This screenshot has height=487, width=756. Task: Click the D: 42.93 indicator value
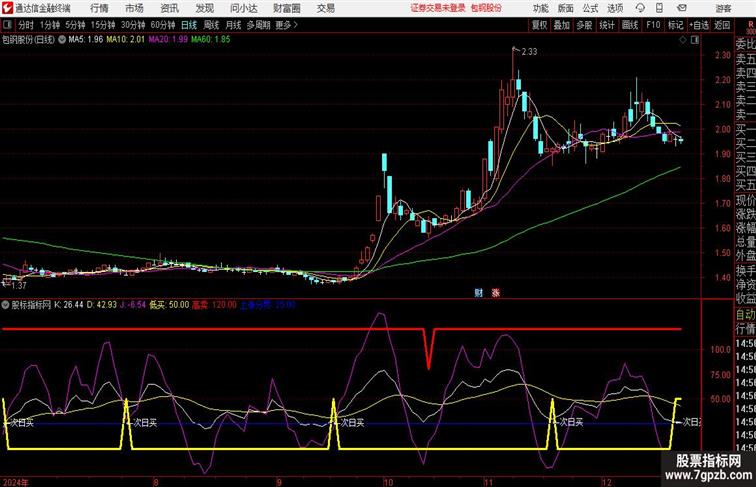(x=102, y=305)
